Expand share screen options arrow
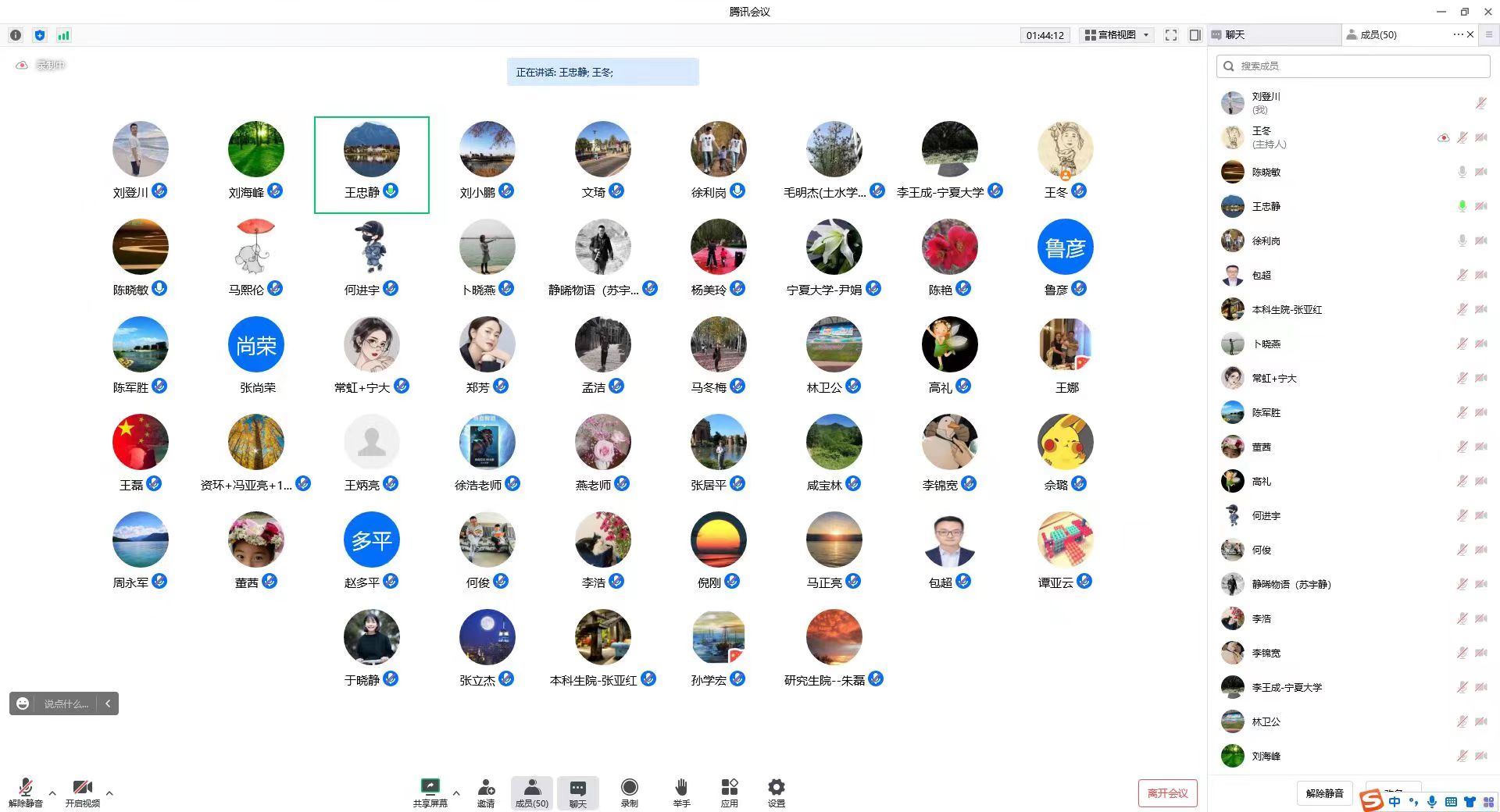1500x812 pixels. [456, 793]
